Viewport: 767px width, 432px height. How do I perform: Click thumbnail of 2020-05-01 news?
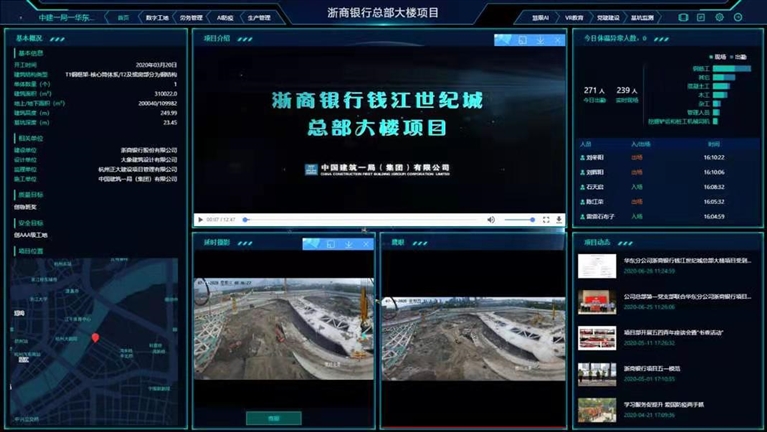597,374
